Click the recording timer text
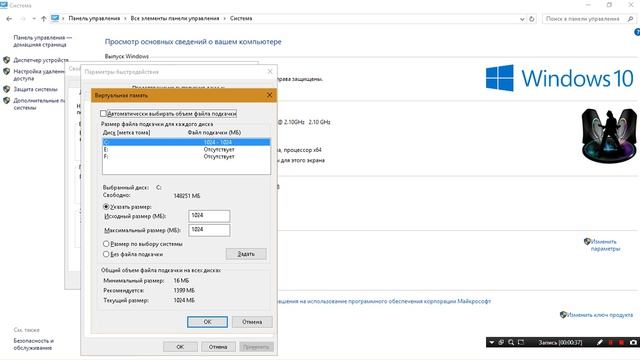This screenshot has height=360, width=640. point(560,342)
